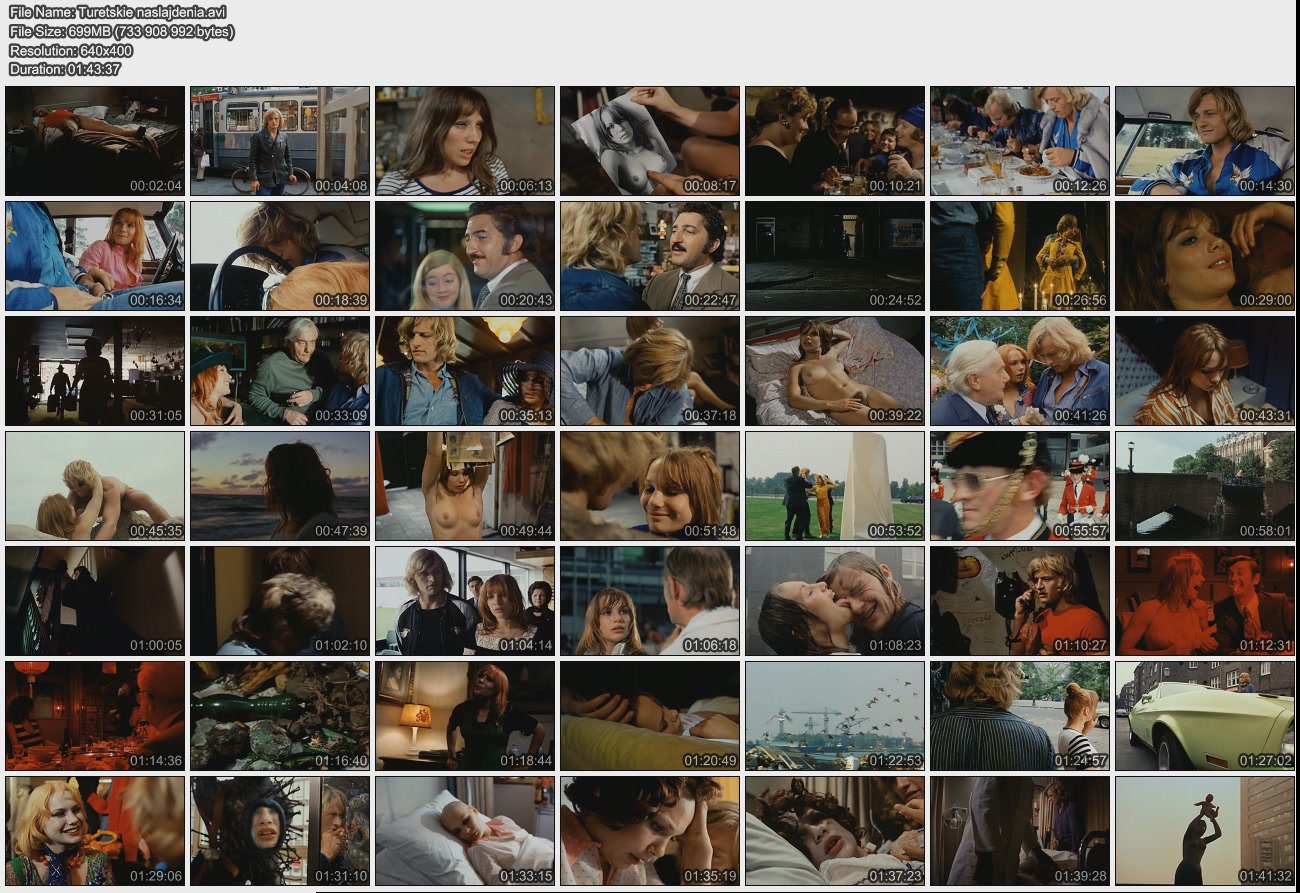This screenshot has height=893, width=1300.
Task: Click the File Name text line
Action: point(117,12)
